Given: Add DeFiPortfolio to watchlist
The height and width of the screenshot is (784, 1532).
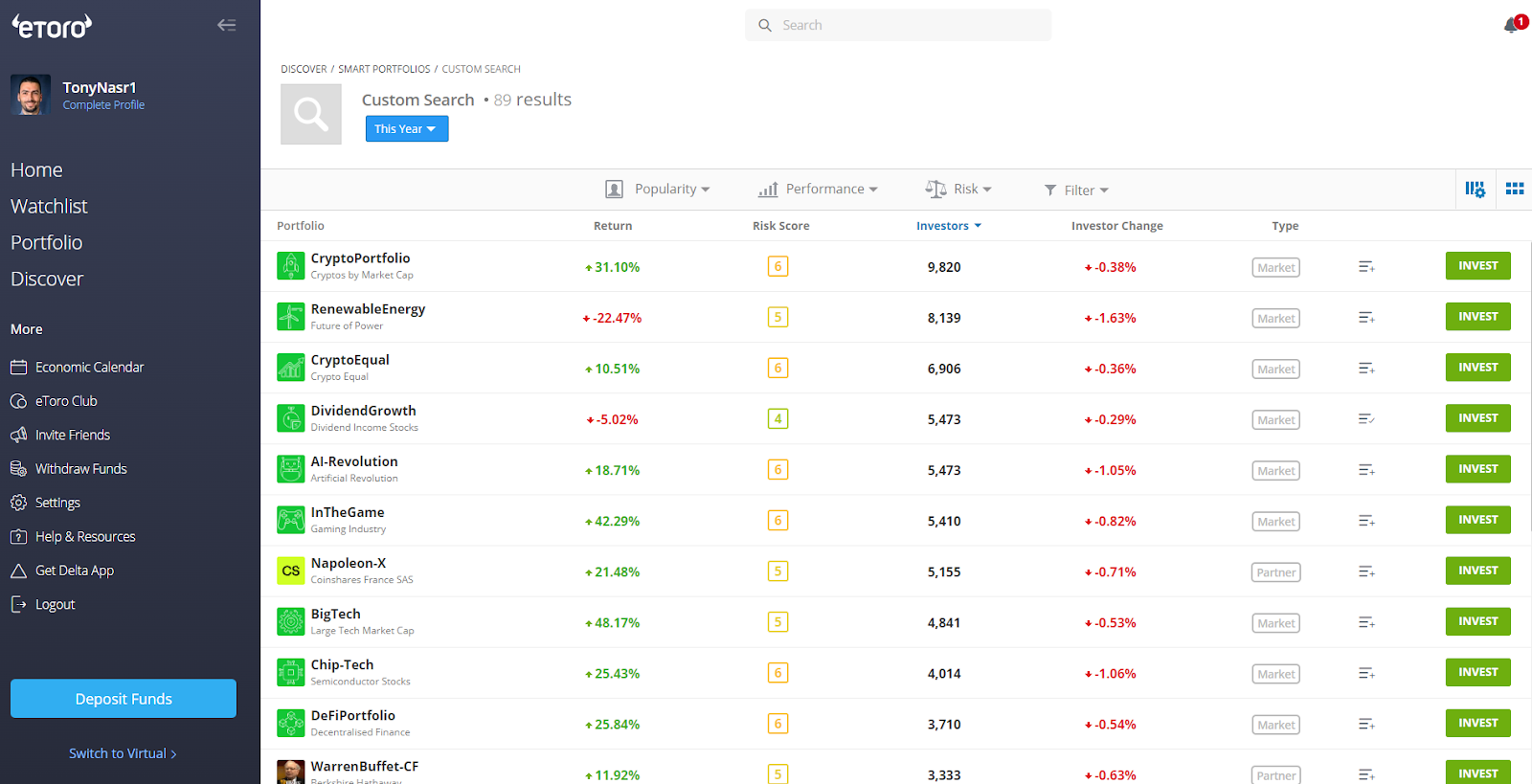Looking at the screenshot, I should pos(1366,724).
